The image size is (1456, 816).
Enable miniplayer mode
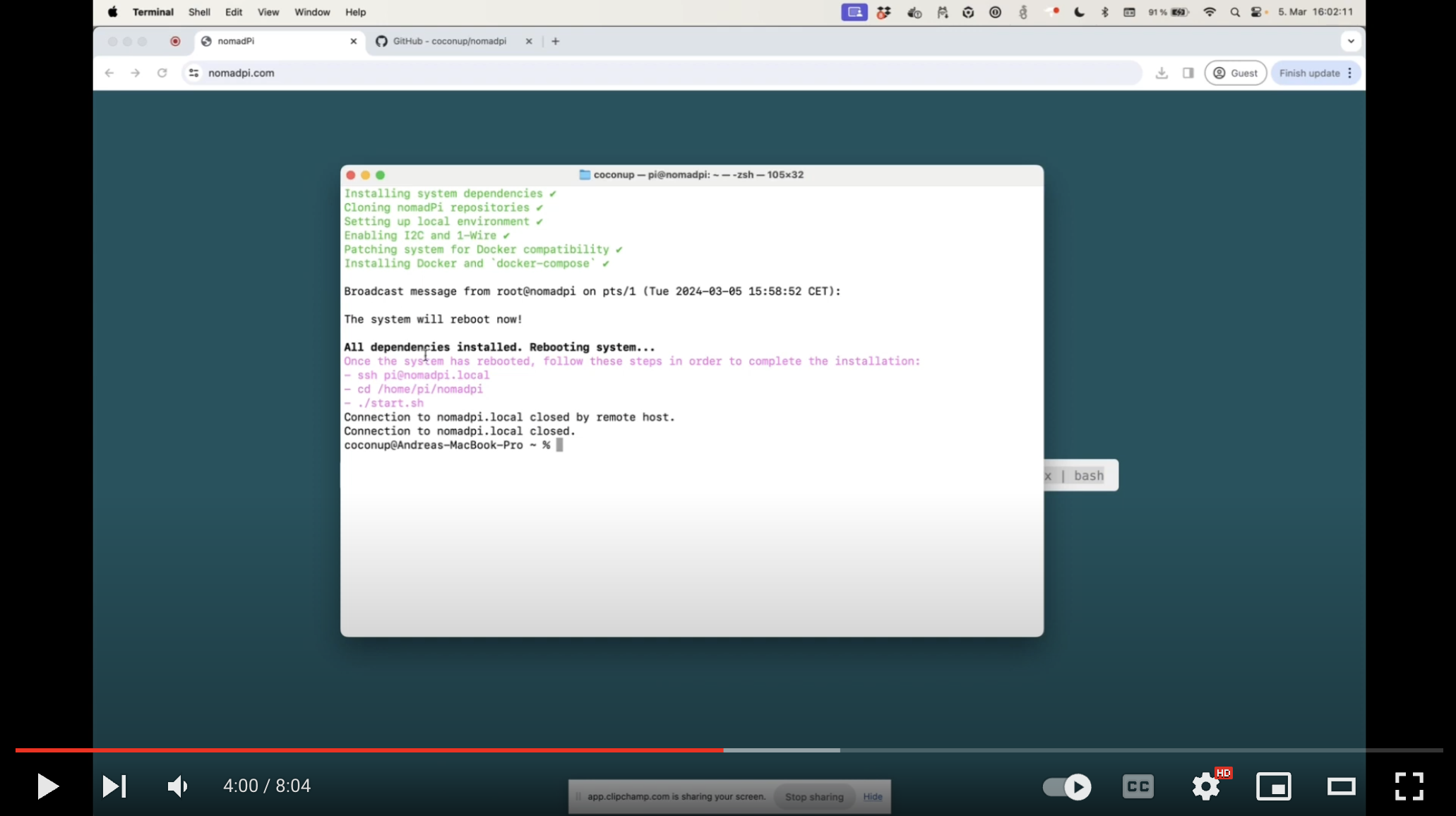click(1274, 786)
